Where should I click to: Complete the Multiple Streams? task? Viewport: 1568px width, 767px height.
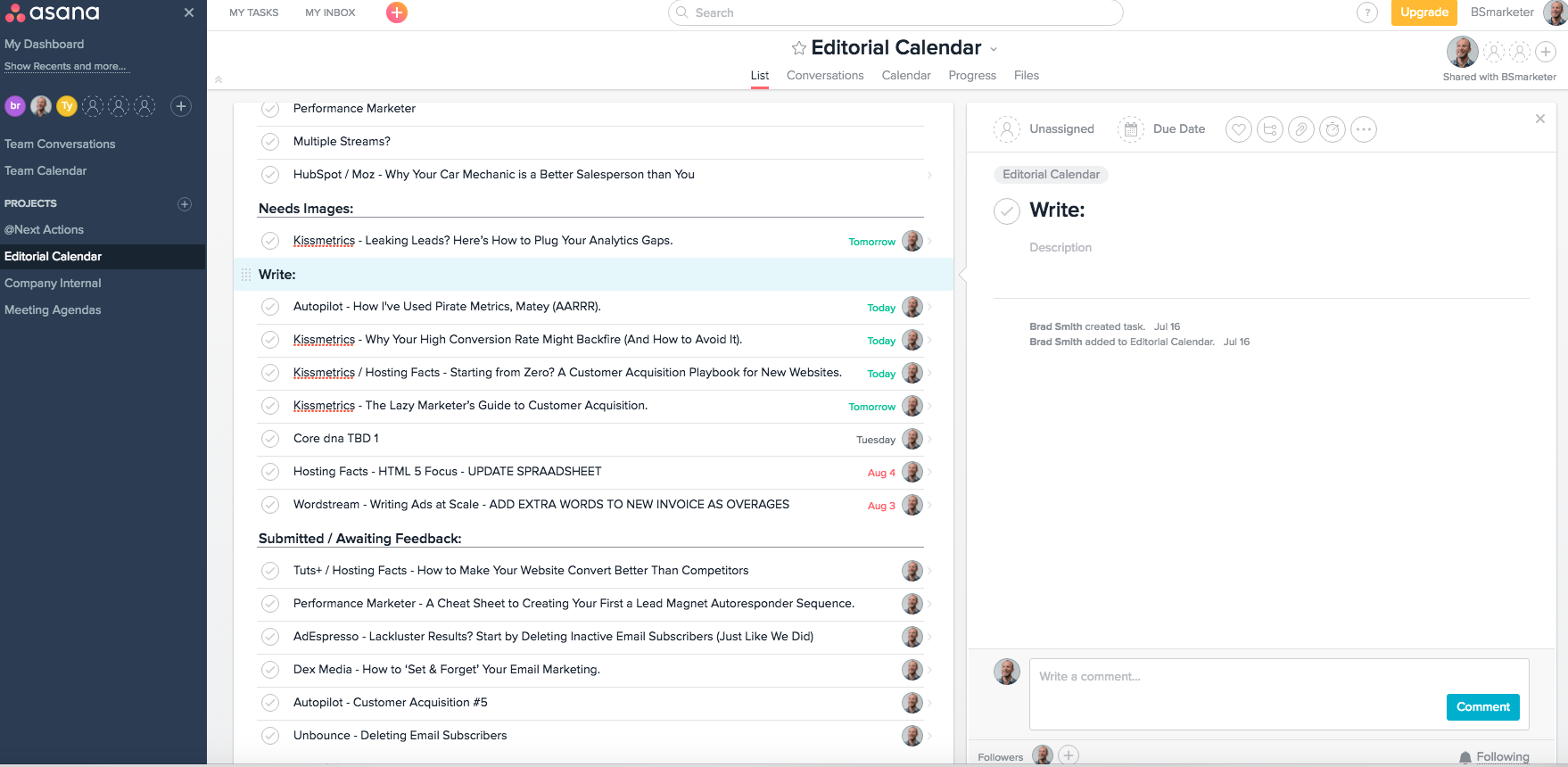[270, 142]
